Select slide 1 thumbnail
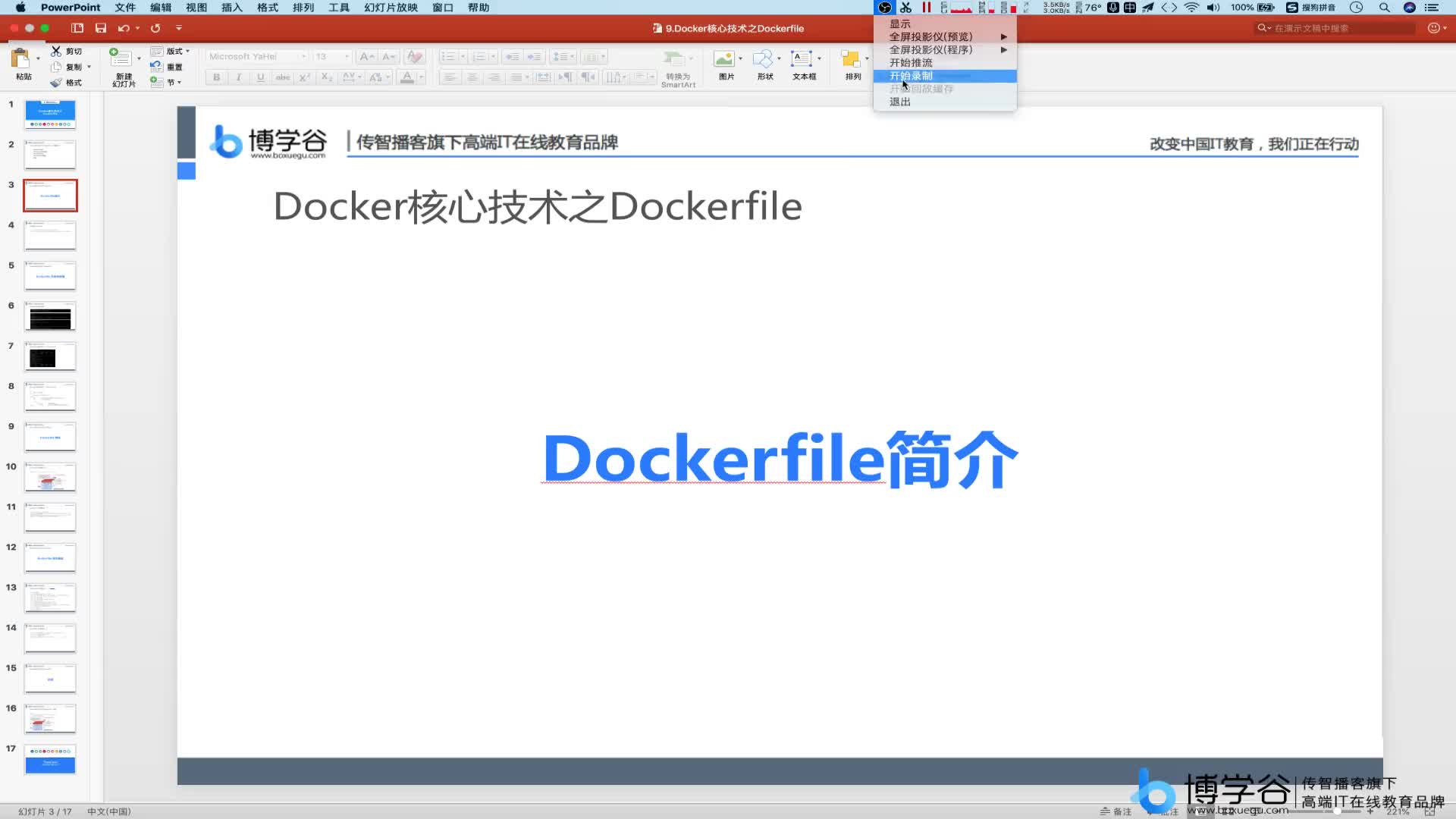 point(50,114)
